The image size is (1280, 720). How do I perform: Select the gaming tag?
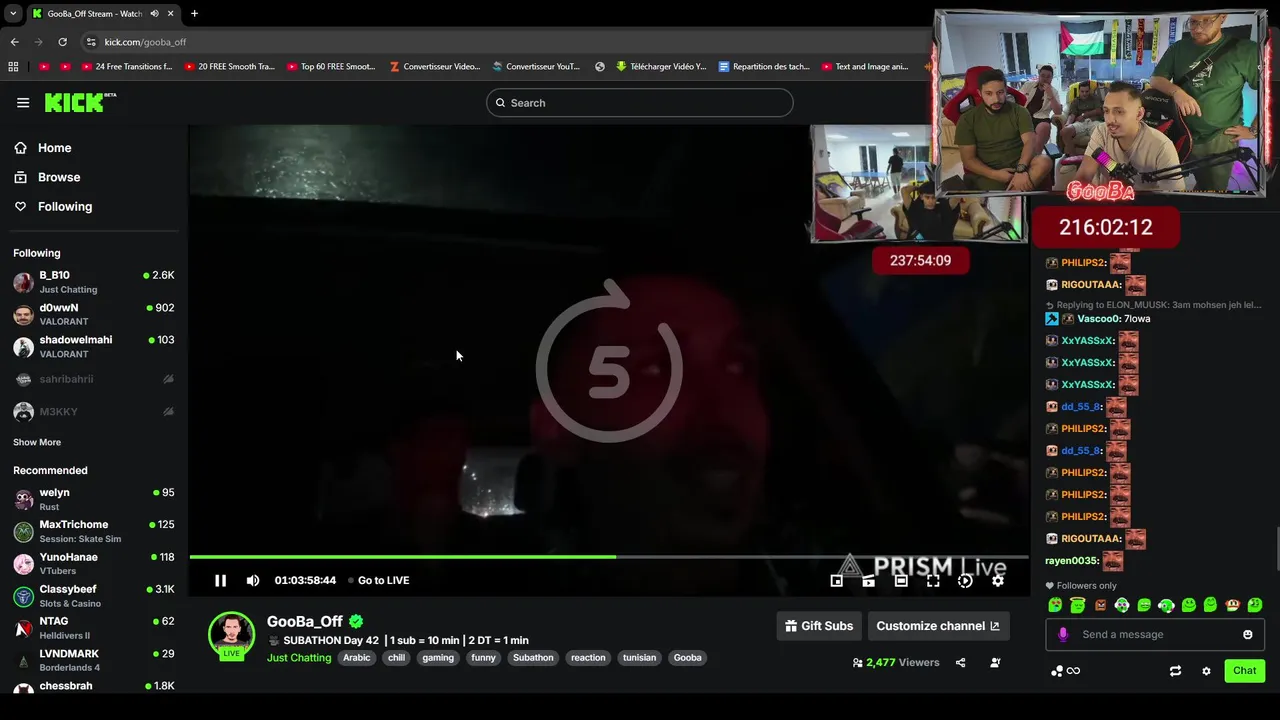tap(438, 658)
